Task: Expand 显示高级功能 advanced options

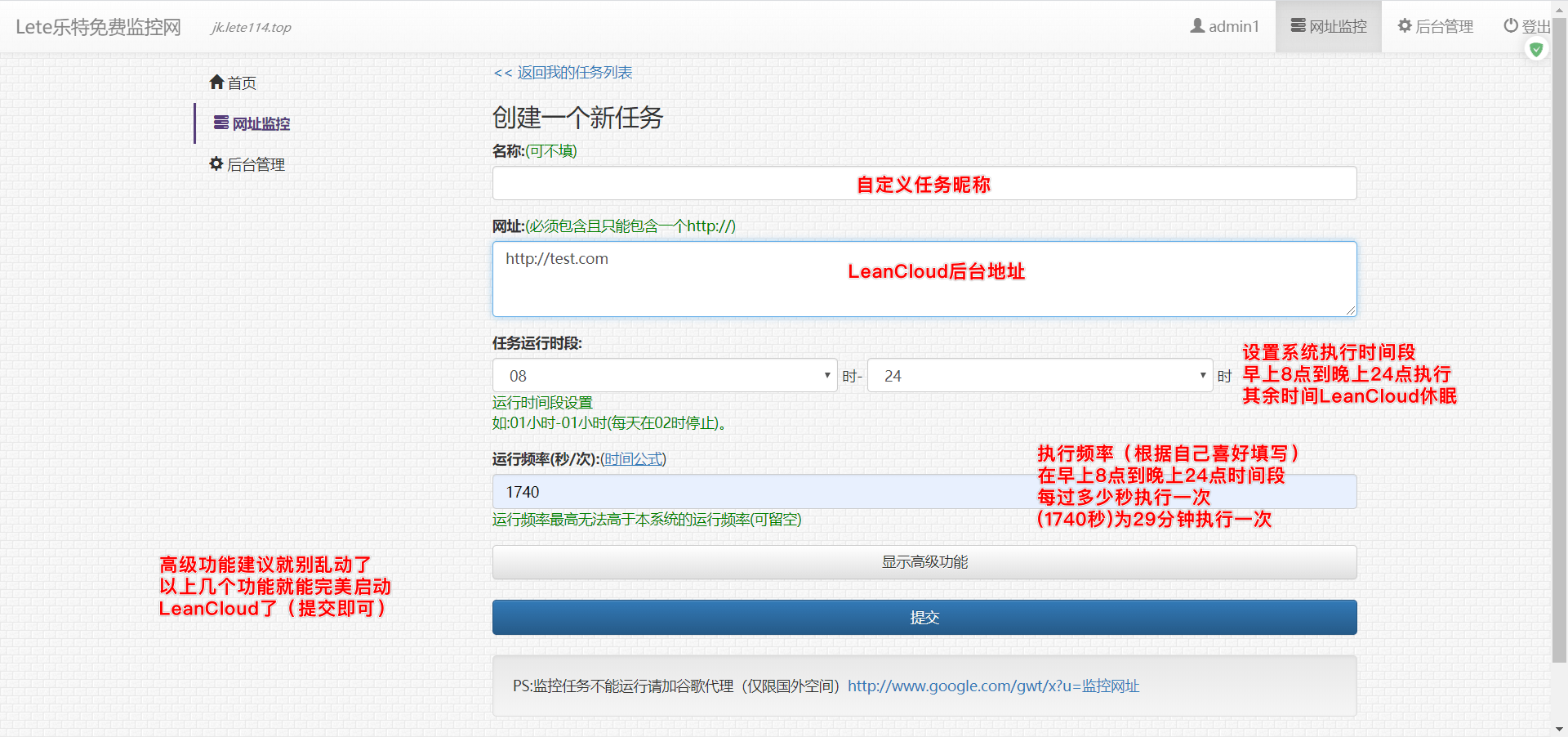Action: [924, 562]
